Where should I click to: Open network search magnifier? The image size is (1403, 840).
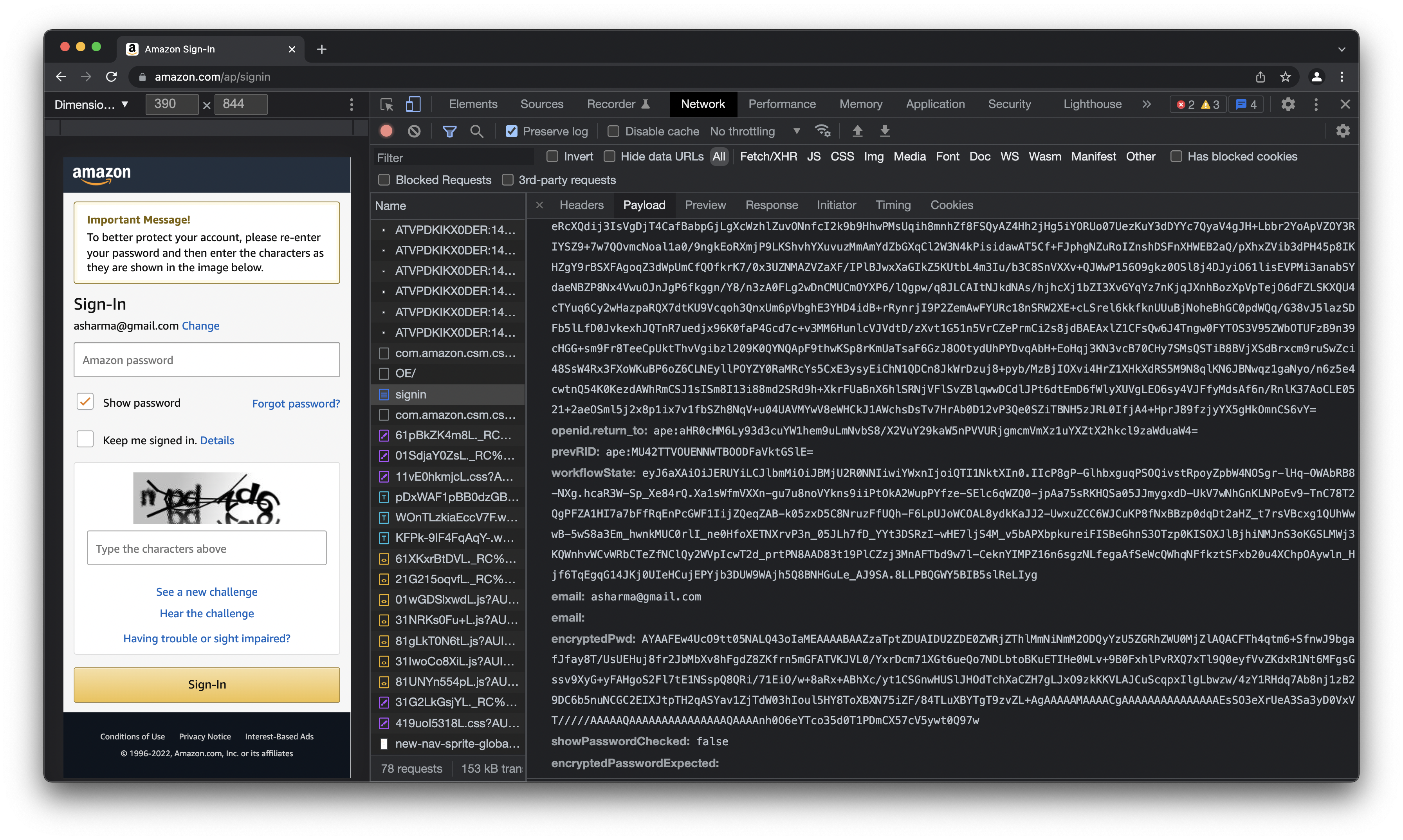point(476,131)
